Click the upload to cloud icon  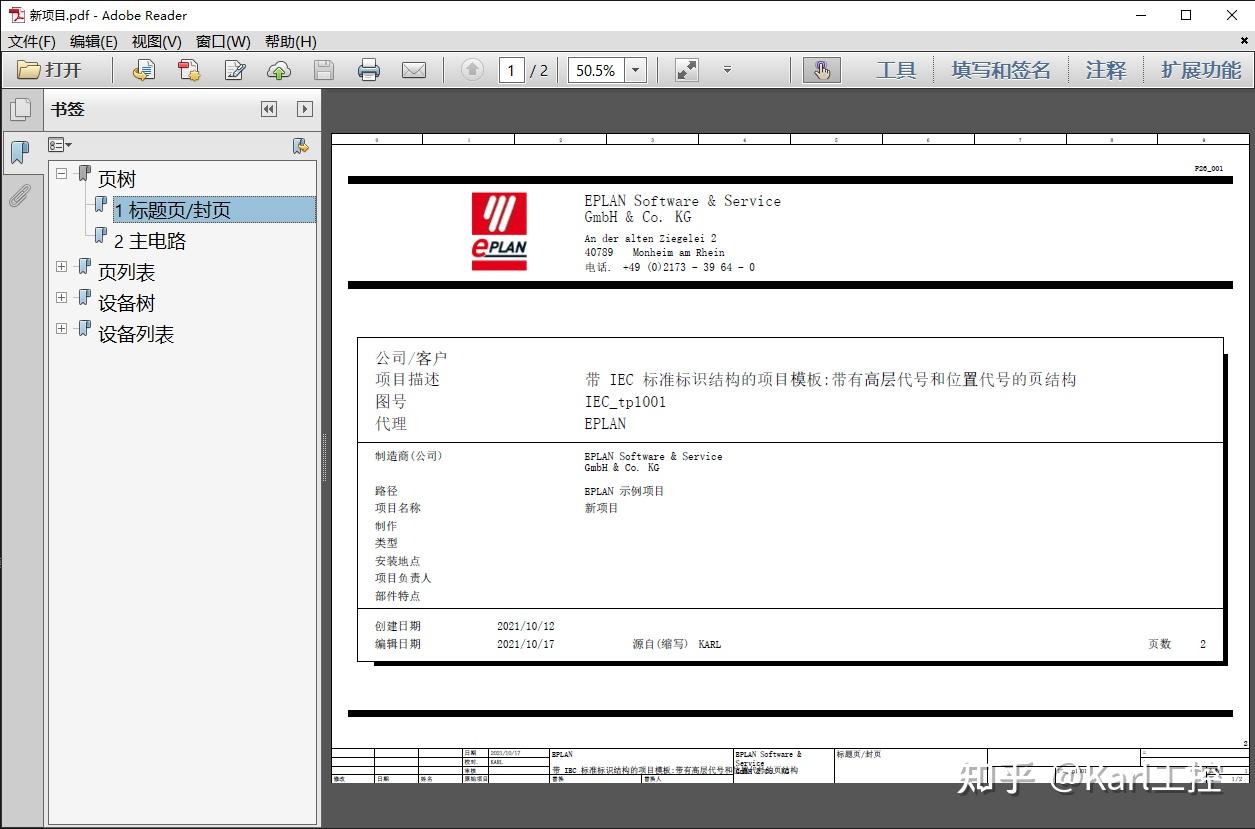point(279,70)
